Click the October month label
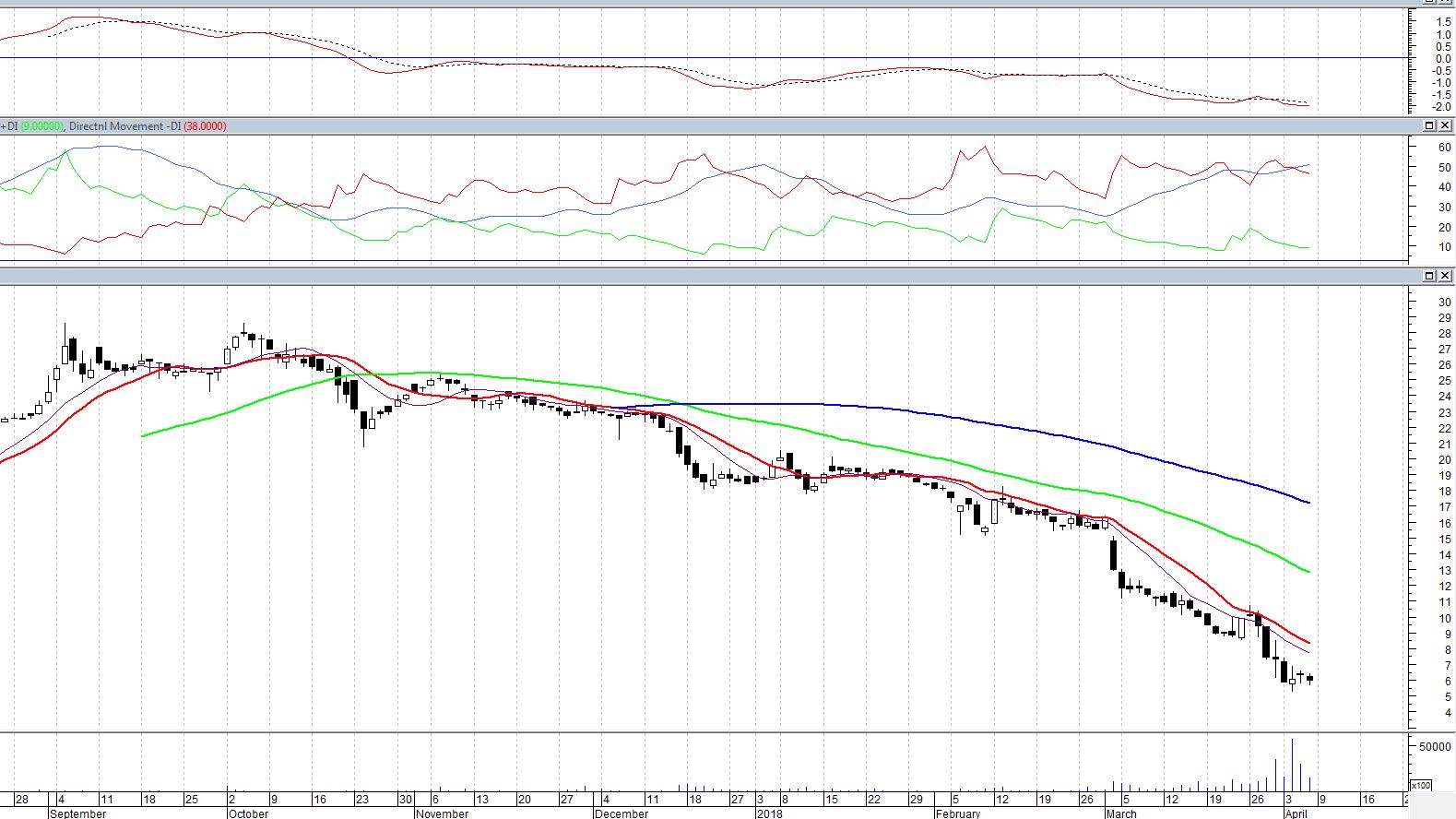1456x819 pixels. point(248,813)
